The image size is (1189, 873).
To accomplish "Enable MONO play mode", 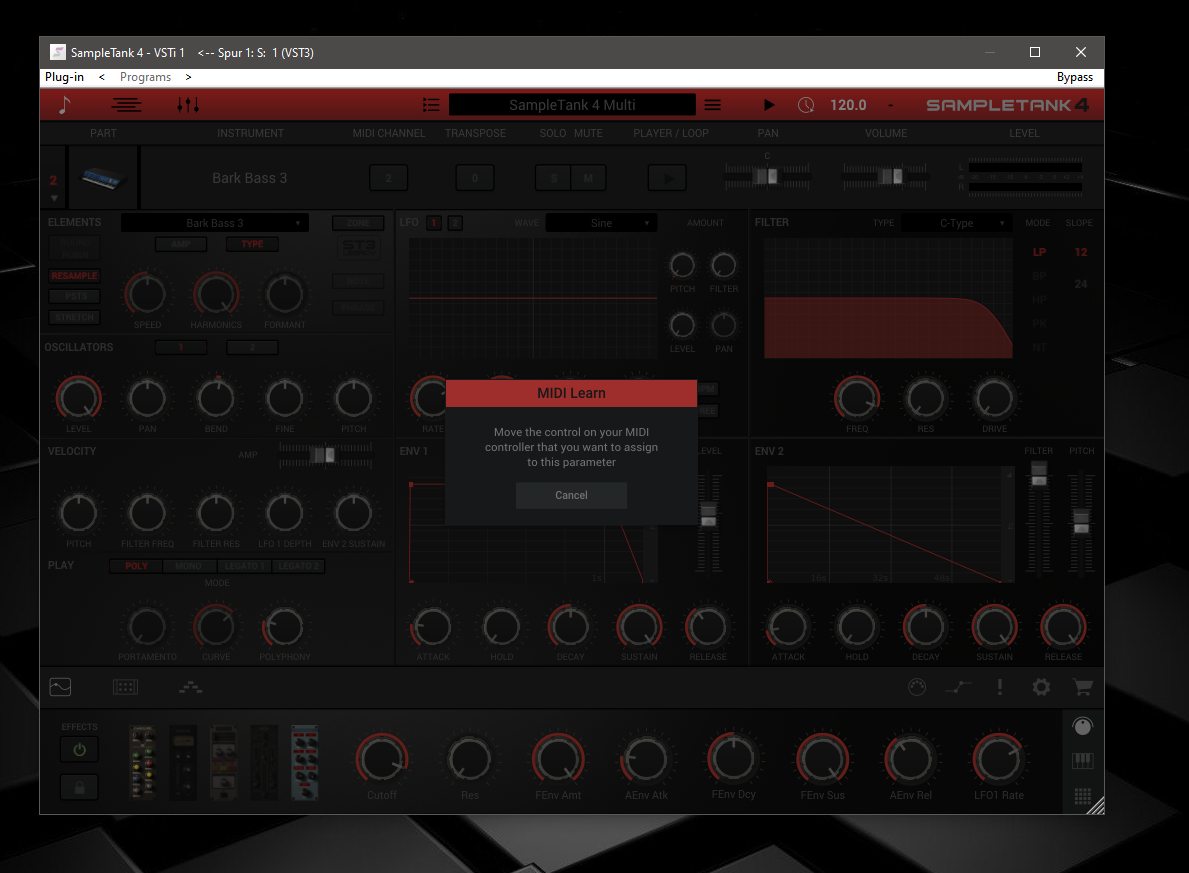I will [x=189, y=566].
